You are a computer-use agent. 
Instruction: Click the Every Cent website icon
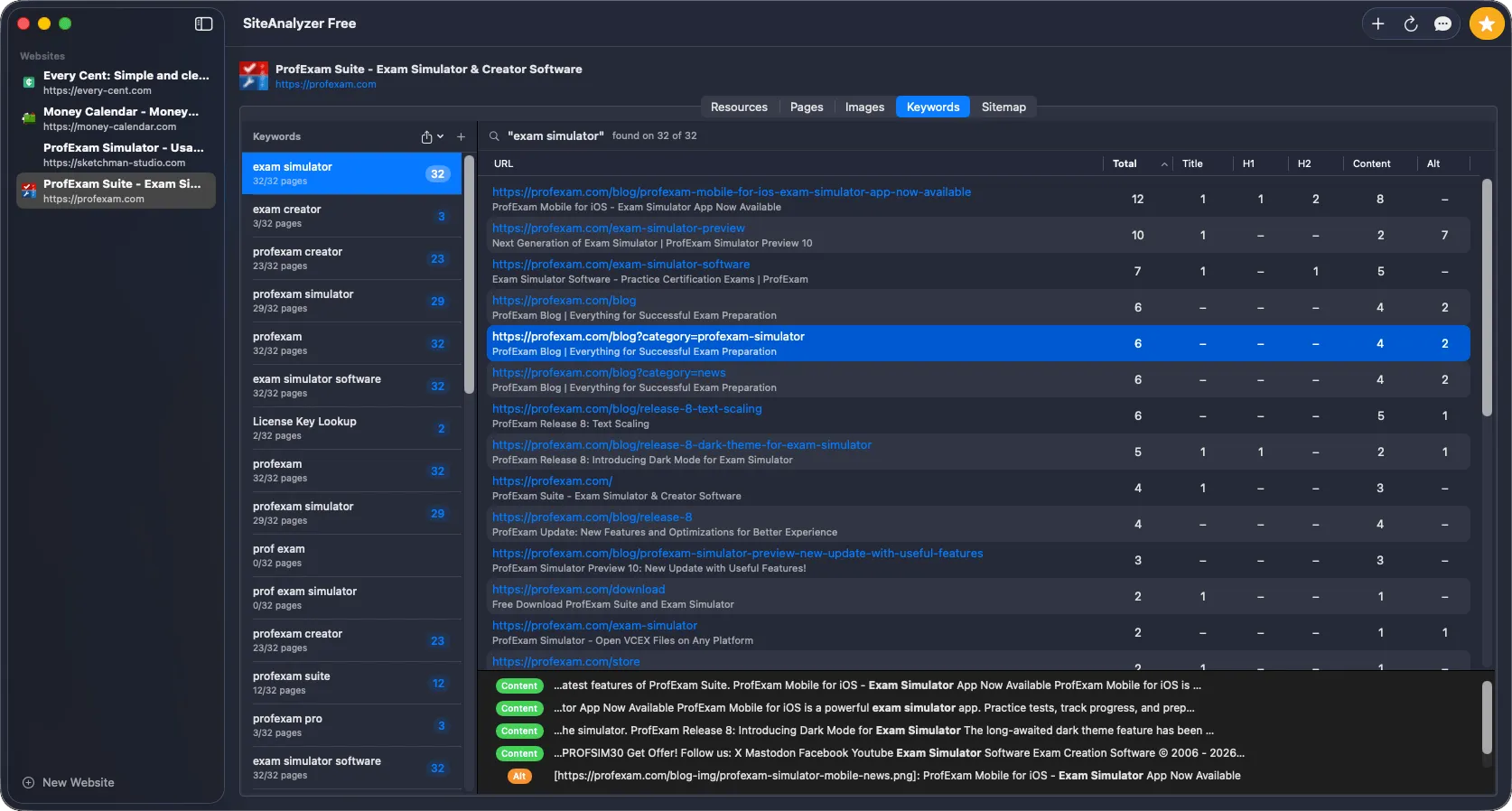point(29,82)
